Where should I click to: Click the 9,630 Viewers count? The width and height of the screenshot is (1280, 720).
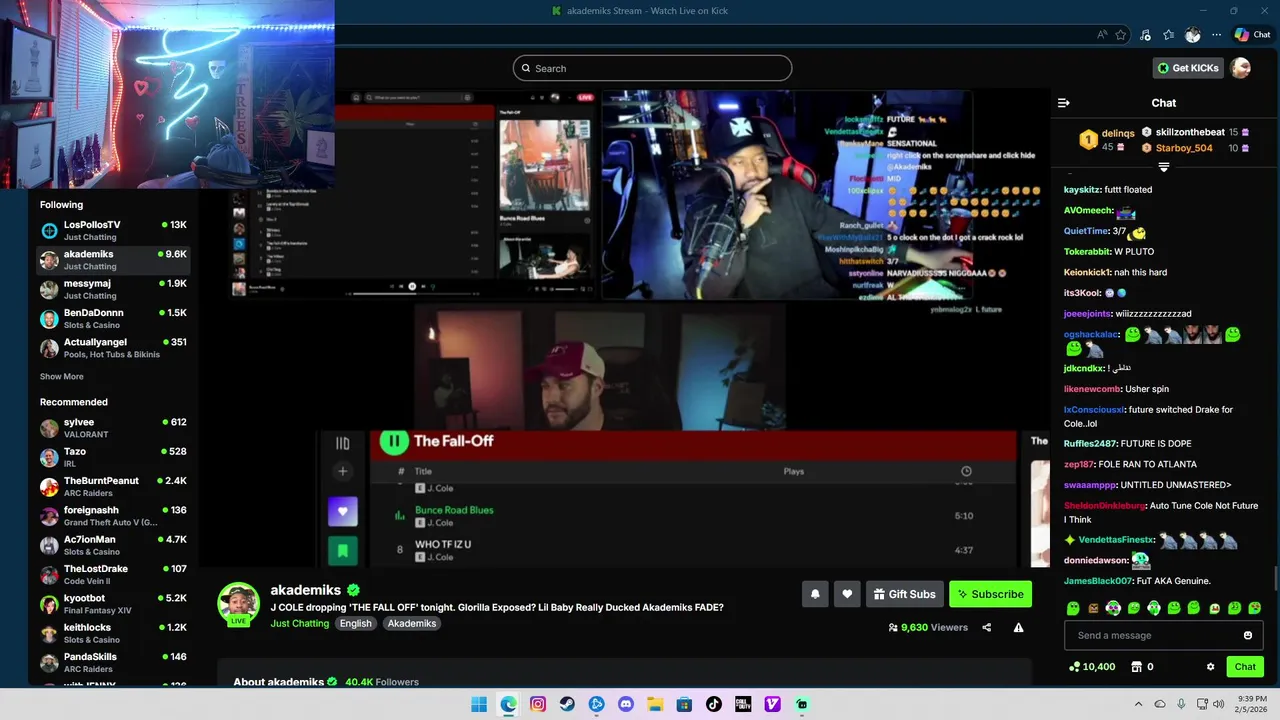tap(928, 628)
